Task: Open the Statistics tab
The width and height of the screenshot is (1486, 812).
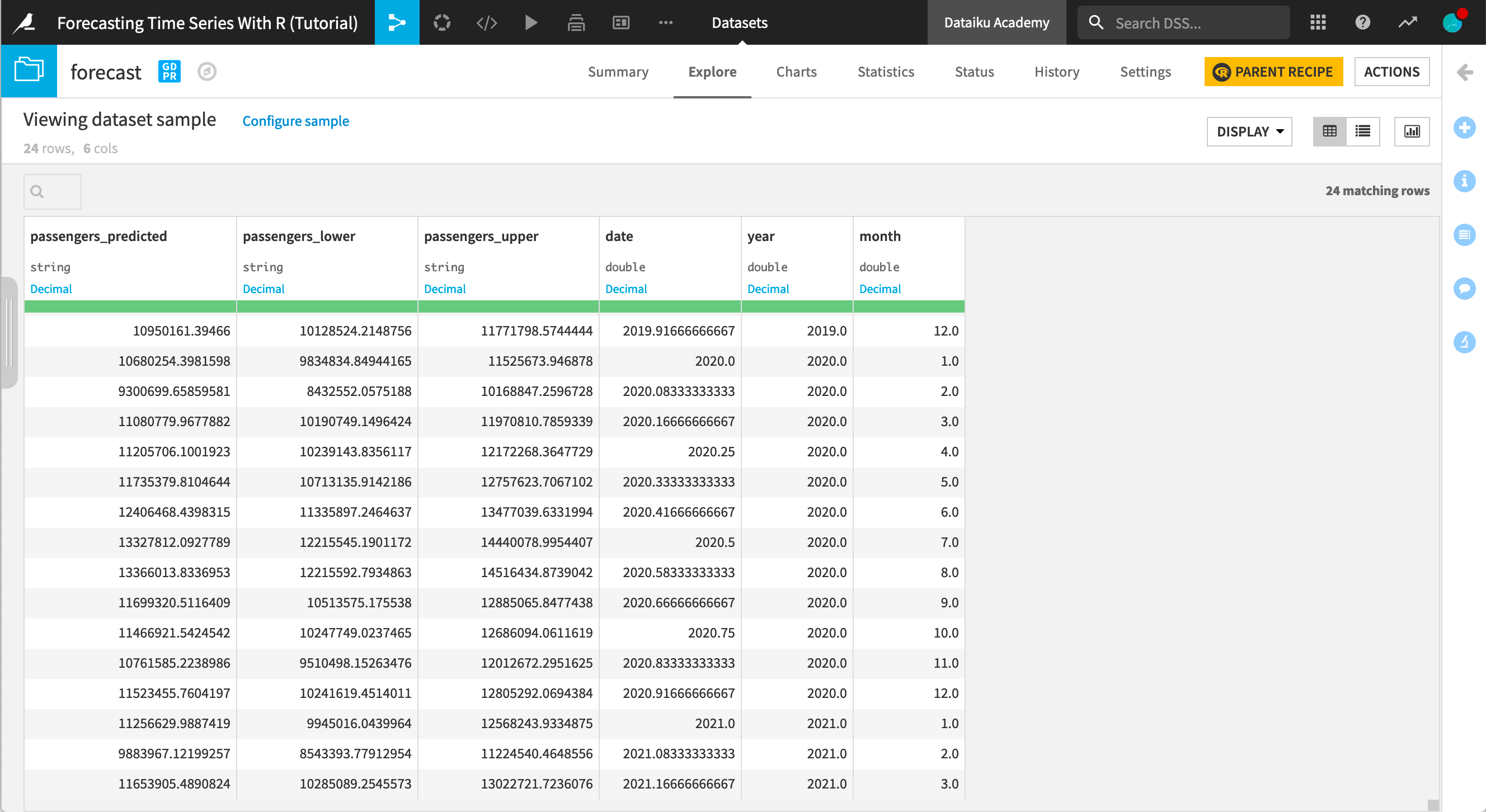Action: click(886, 72)
